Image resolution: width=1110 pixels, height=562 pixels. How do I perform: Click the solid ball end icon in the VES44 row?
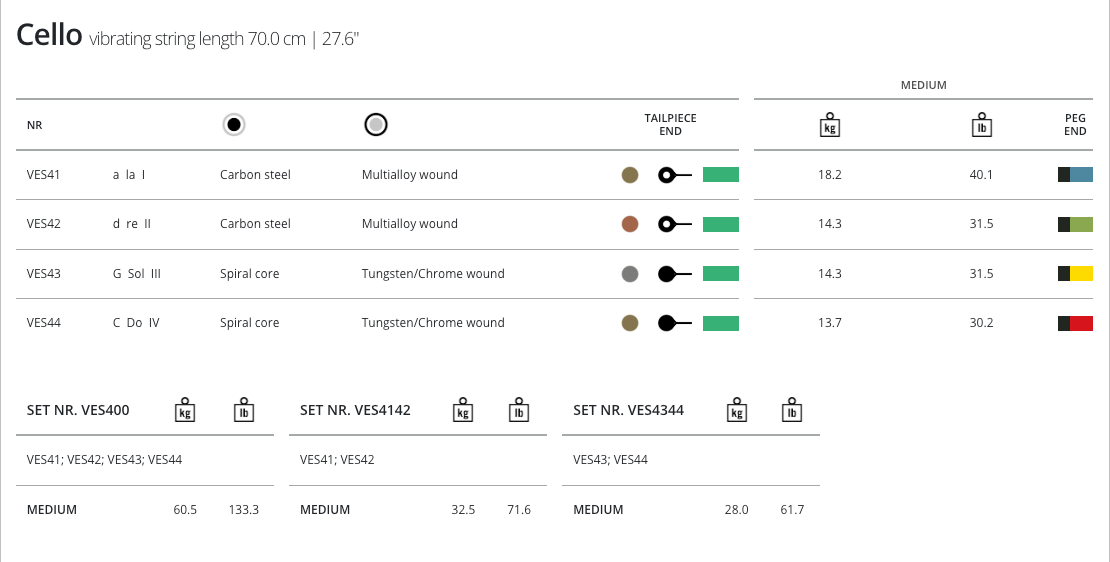point(674,323)
